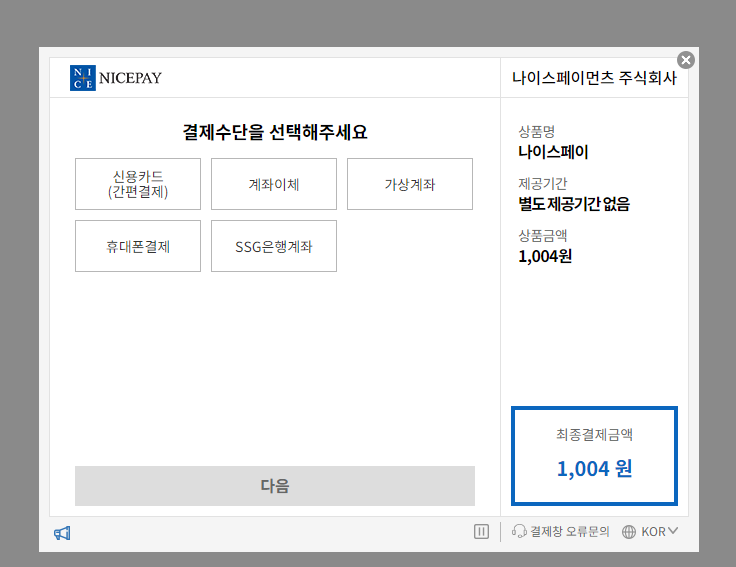Choose SSG은행계좌 payment method

274,246
